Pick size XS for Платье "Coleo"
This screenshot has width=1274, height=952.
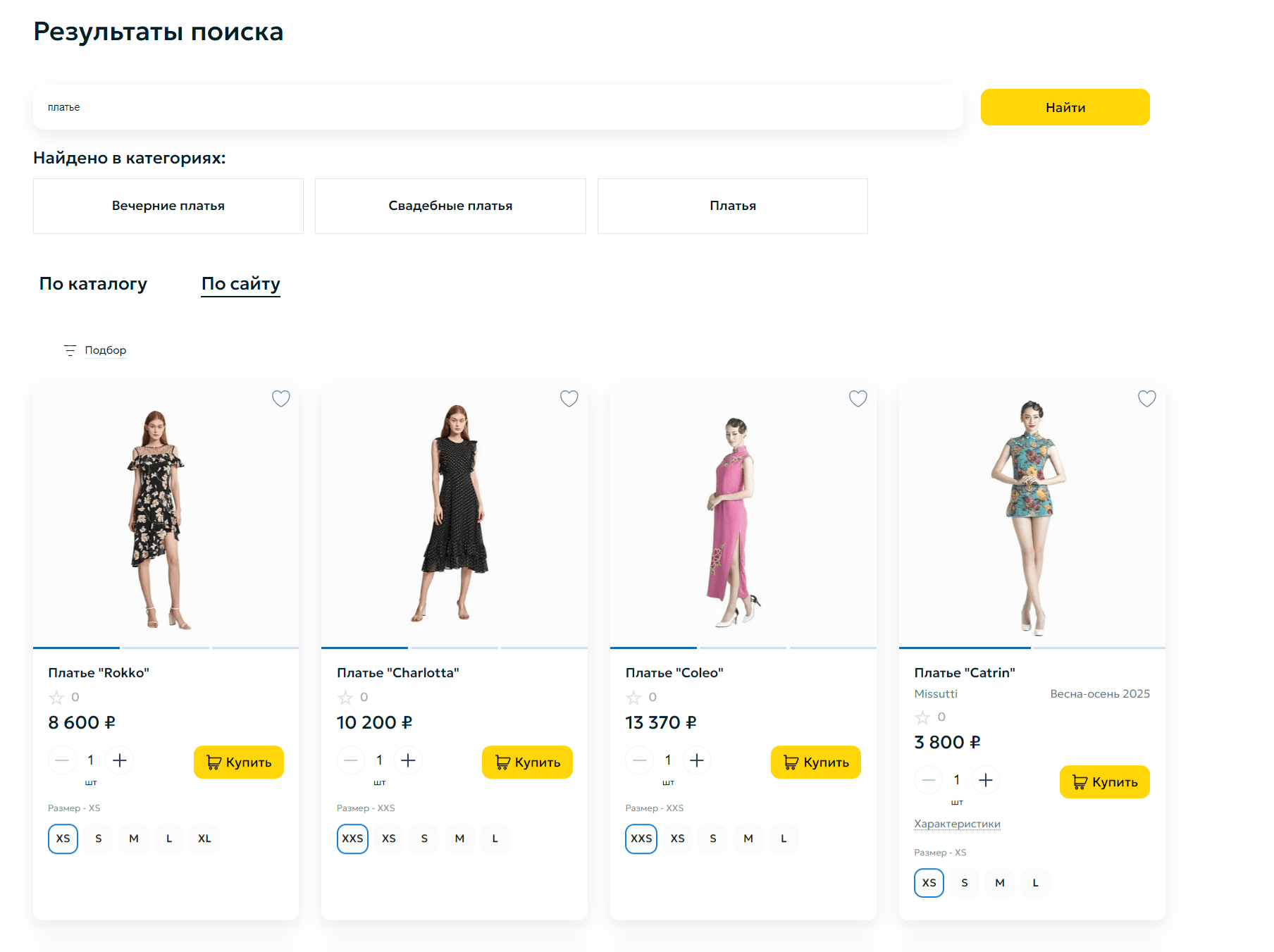tap(677, 839)
